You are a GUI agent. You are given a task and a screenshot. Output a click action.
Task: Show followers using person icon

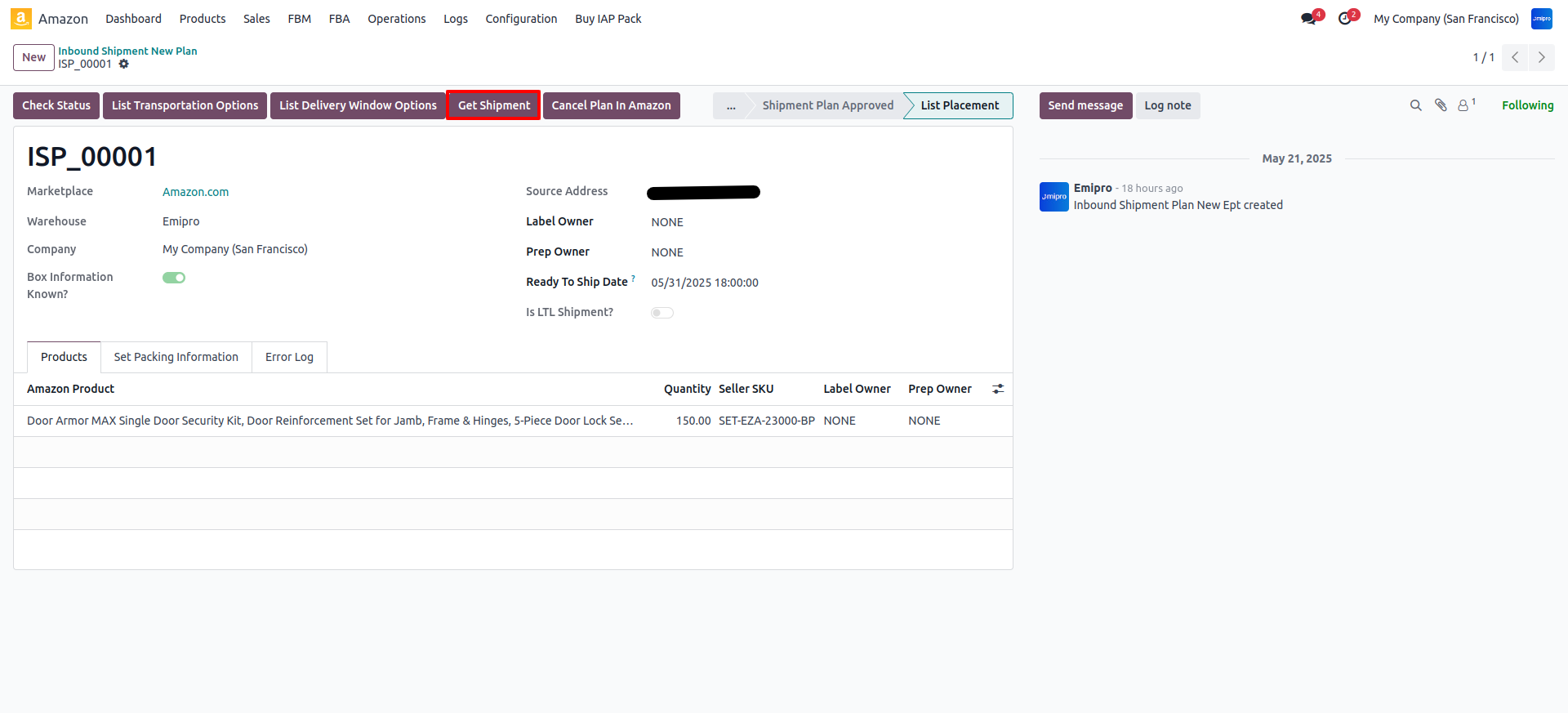pos(1463,105)
